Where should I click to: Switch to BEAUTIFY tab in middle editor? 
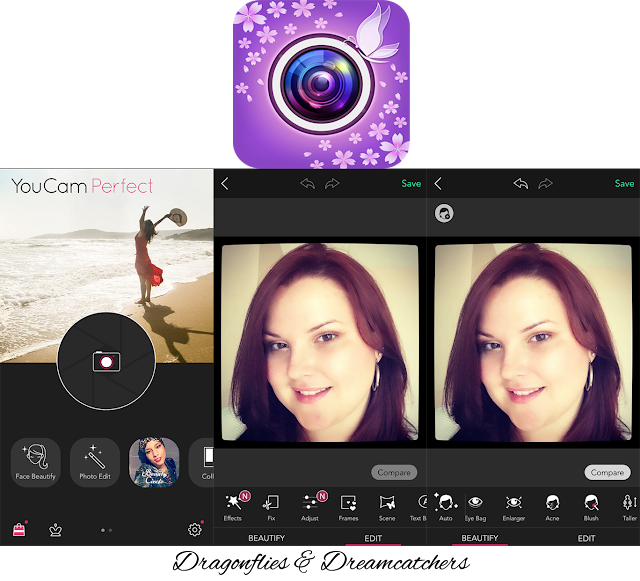267,538
